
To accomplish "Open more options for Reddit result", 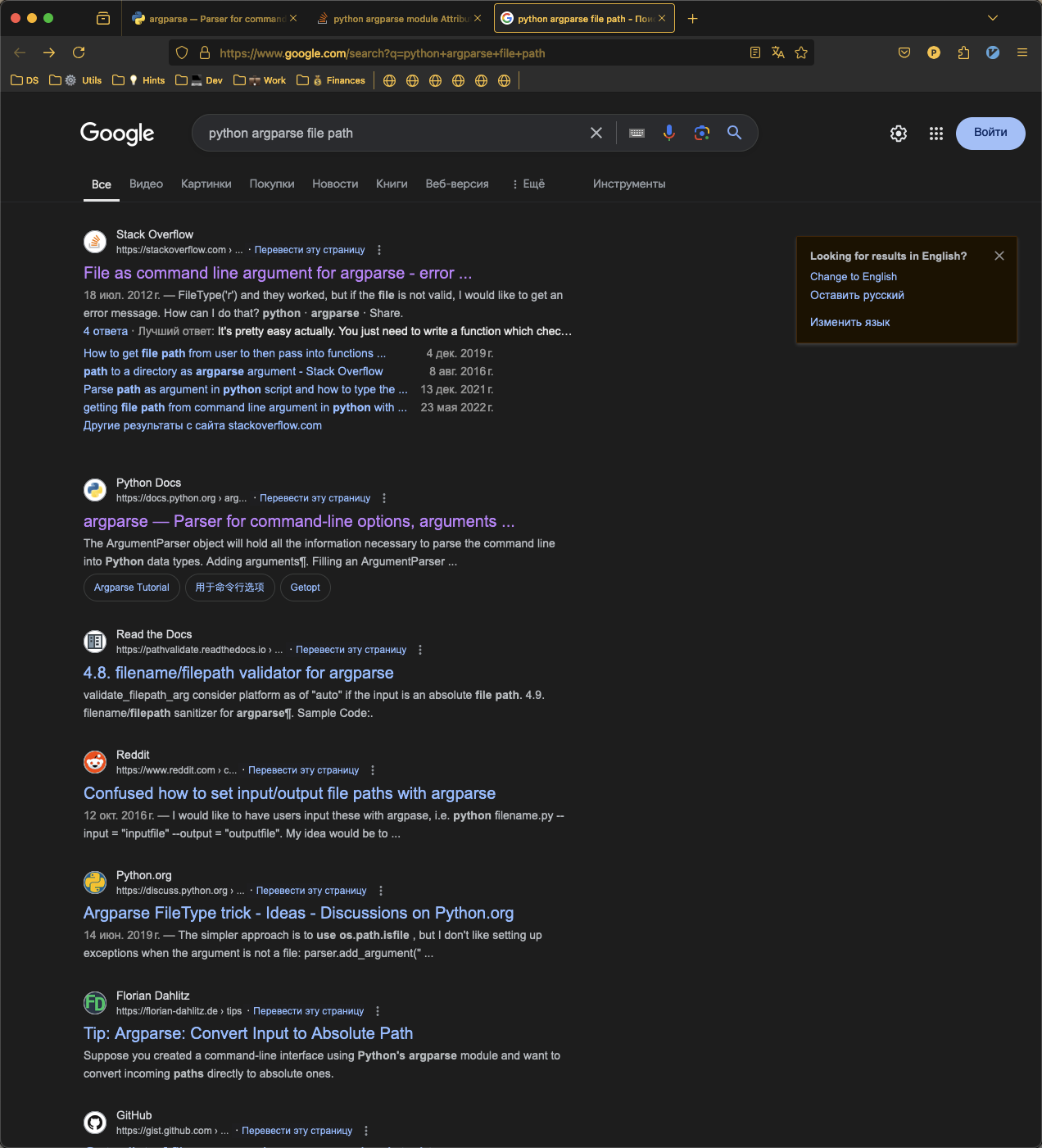I will pos(373,770).
